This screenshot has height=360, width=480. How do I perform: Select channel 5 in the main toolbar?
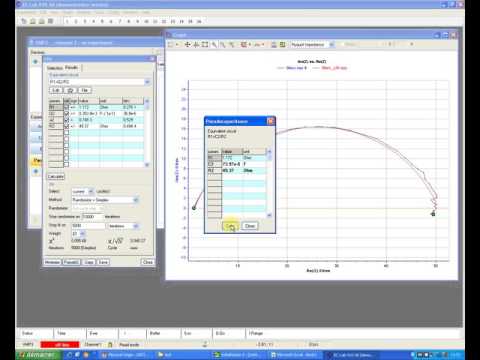[x=102, y=21]
